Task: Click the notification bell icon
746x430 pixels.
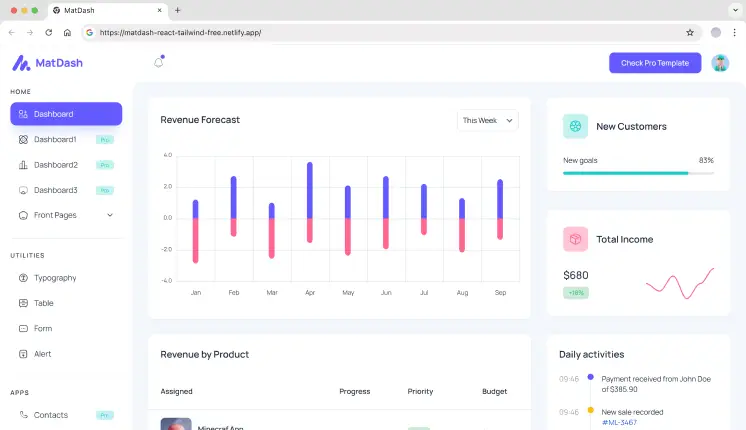Action: point(158,63)
